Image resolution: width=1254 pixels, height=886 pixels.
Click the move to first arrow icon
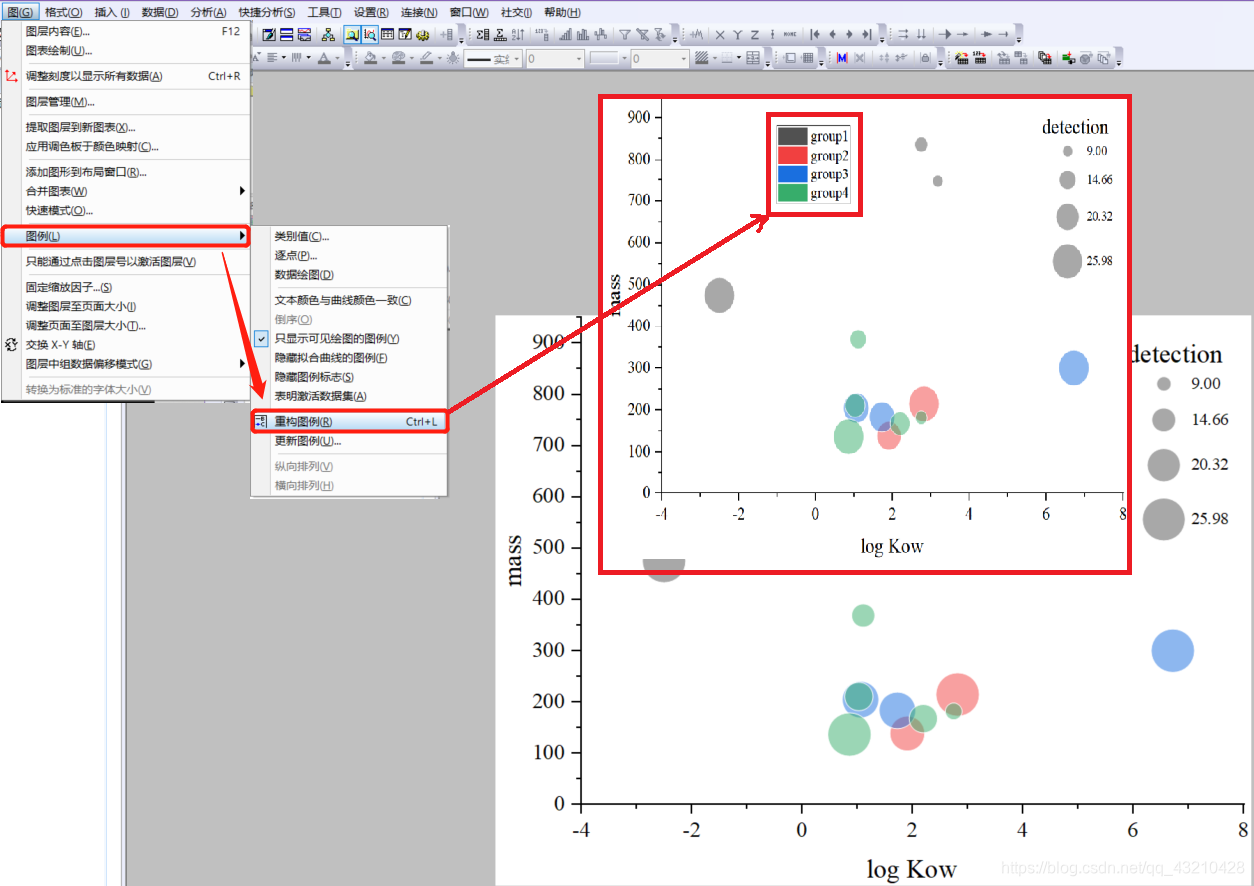coord(815,34)
